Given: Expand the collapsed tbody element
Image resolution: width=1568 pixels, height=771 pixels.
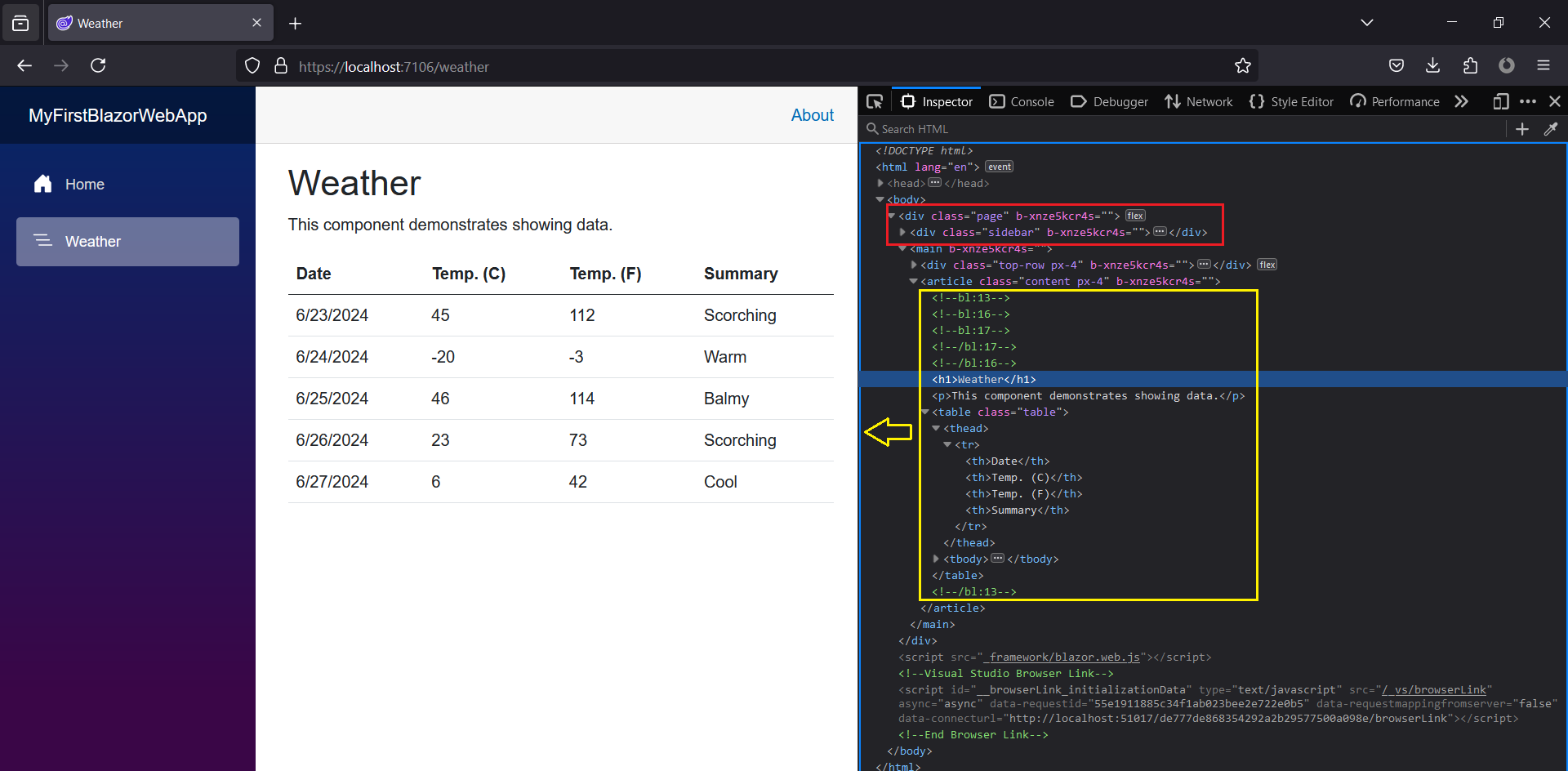Looking at the screenshot, I should (x=937, y=559).
